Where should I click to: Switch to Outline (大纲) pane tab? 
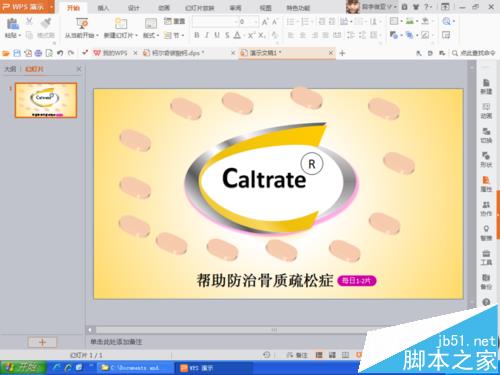(x=10, y=69)
